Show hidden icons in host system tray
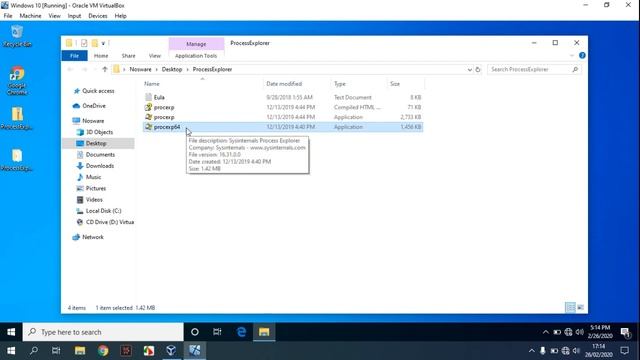This screenshot has width=640, height=360. [531, 351]
